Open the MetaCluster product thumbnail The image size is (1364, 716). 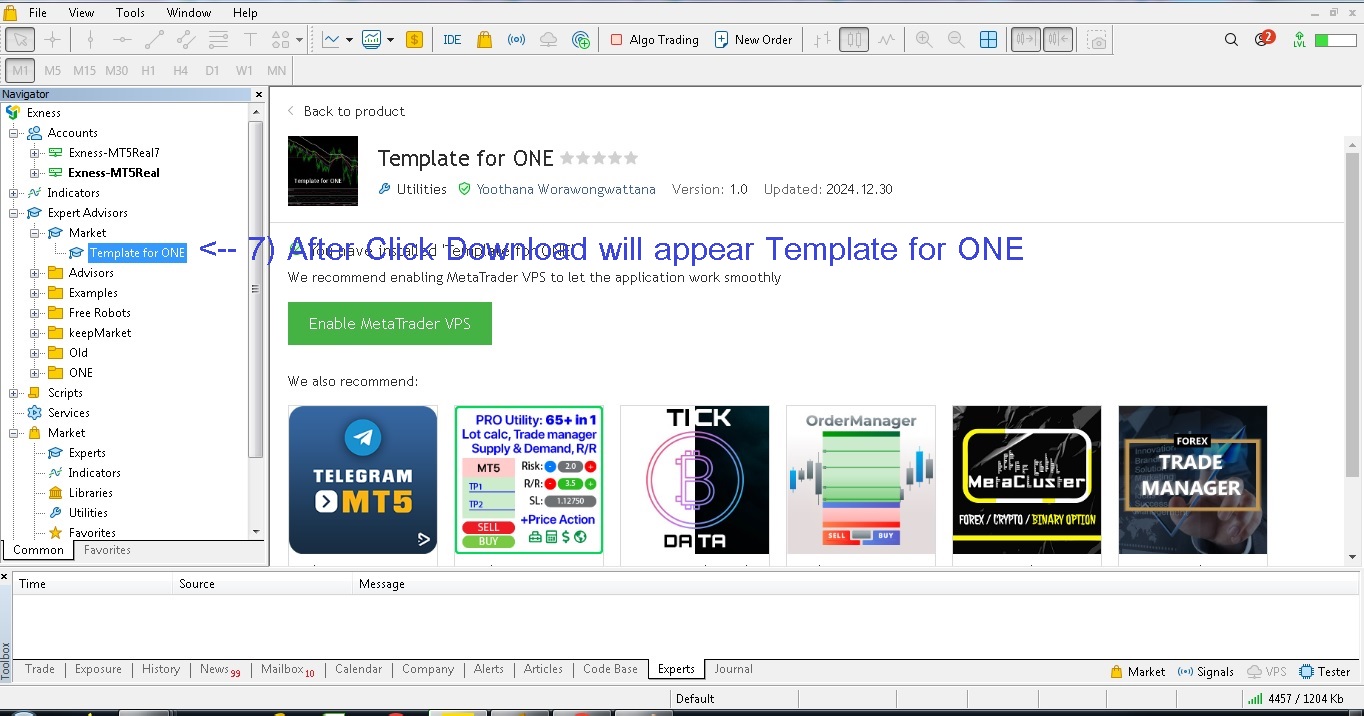pos(1027,480)
